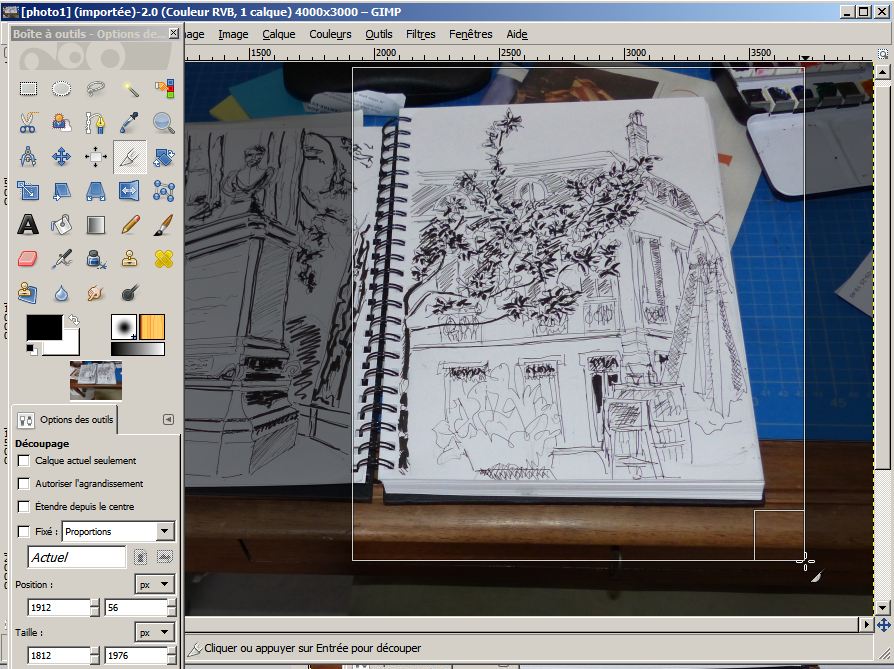The image size is (894, 669).
Task: Select the Cage Transform tool
Action: (164, 191)
